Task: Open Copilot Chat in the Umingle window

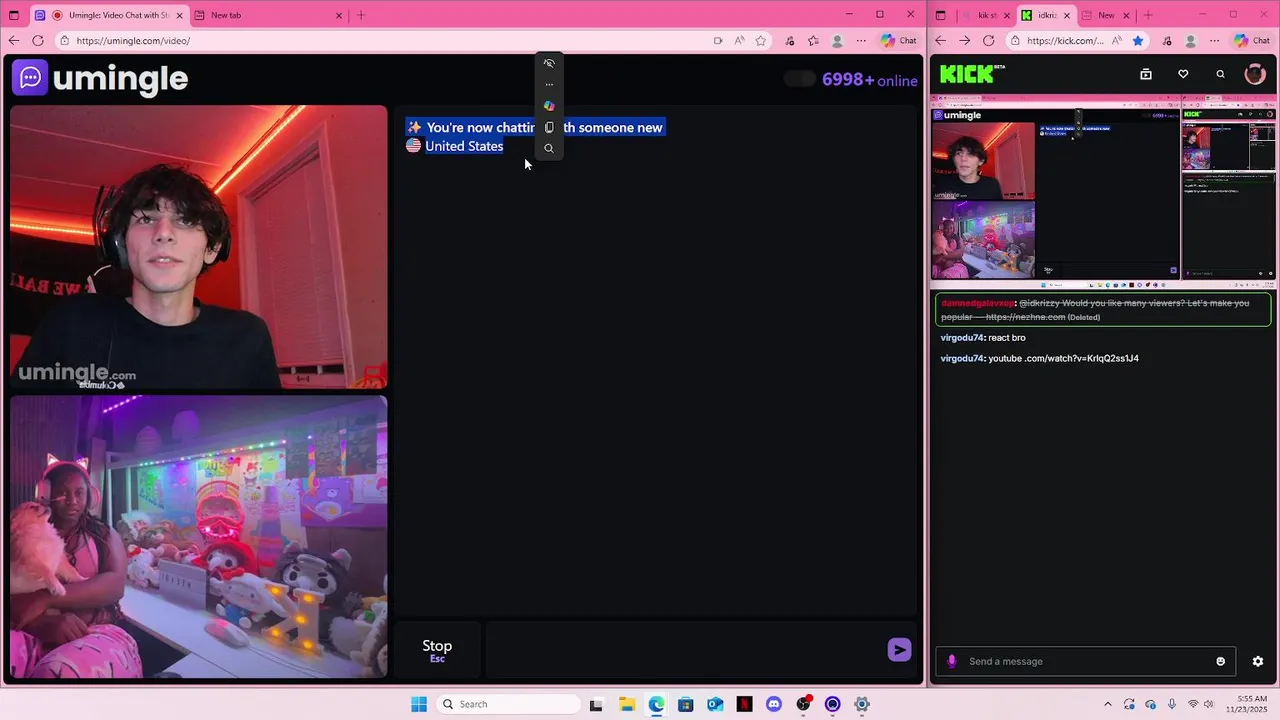Action: [x=899, y=41]
